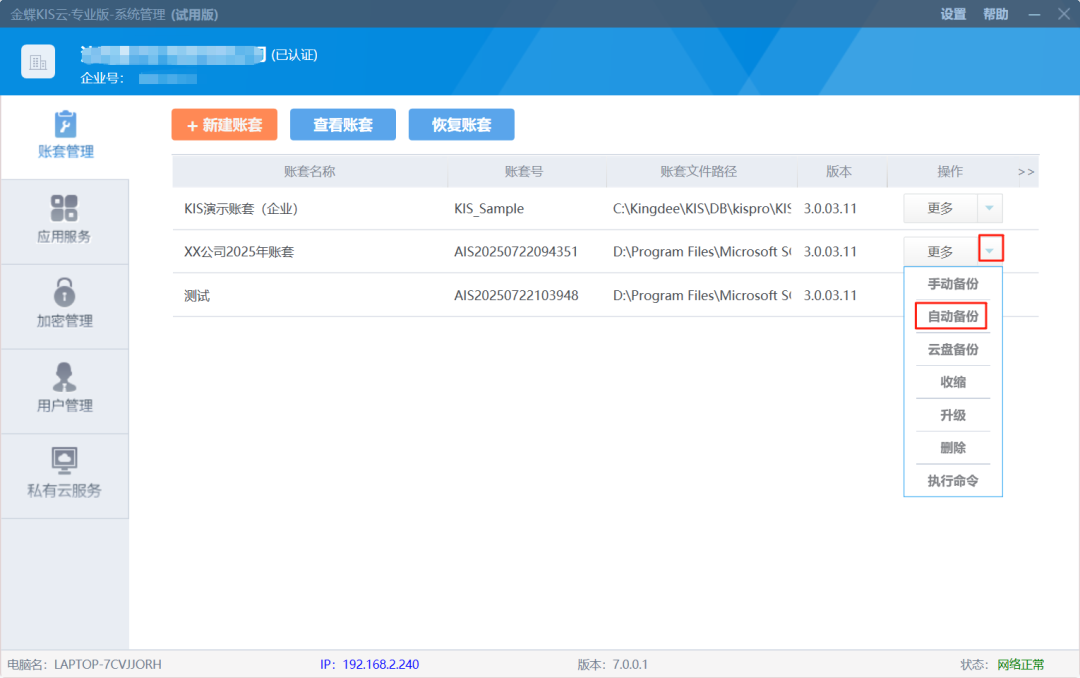This screenshot has height=678, width=1080.
Task: Choose 删除 in the dropdown menu
Action: coord(953,448)
